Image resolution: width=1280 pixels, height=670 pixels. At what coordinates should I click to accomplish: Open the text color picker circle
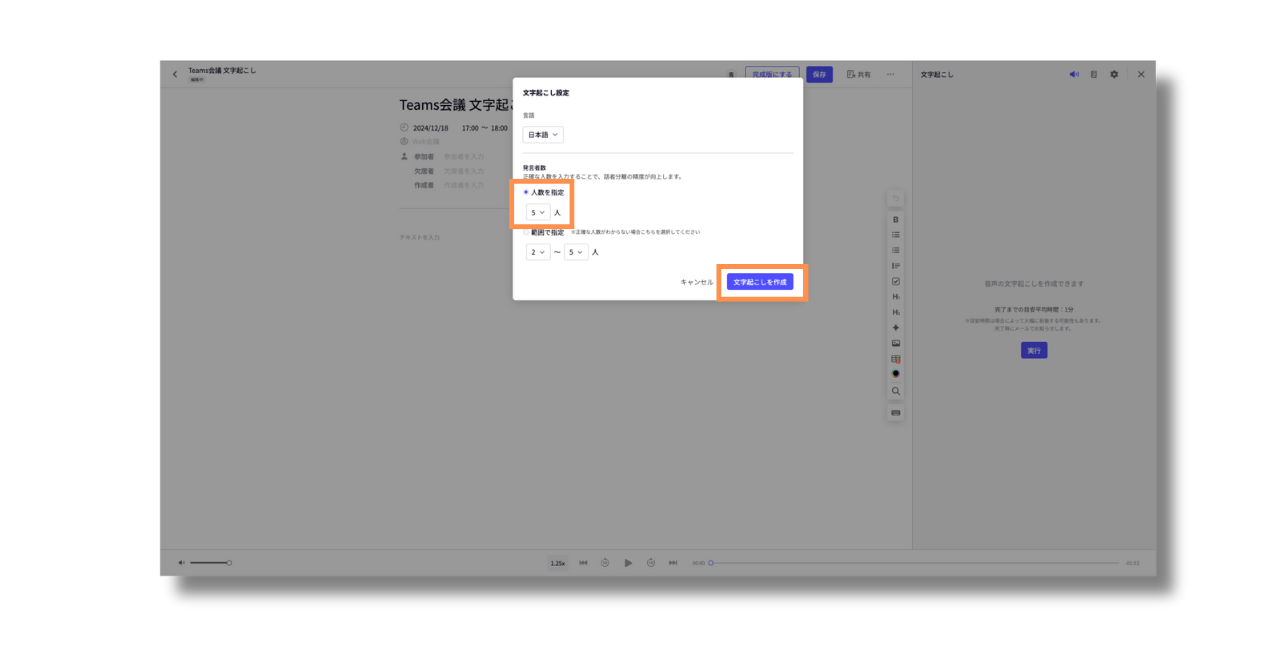896,374
